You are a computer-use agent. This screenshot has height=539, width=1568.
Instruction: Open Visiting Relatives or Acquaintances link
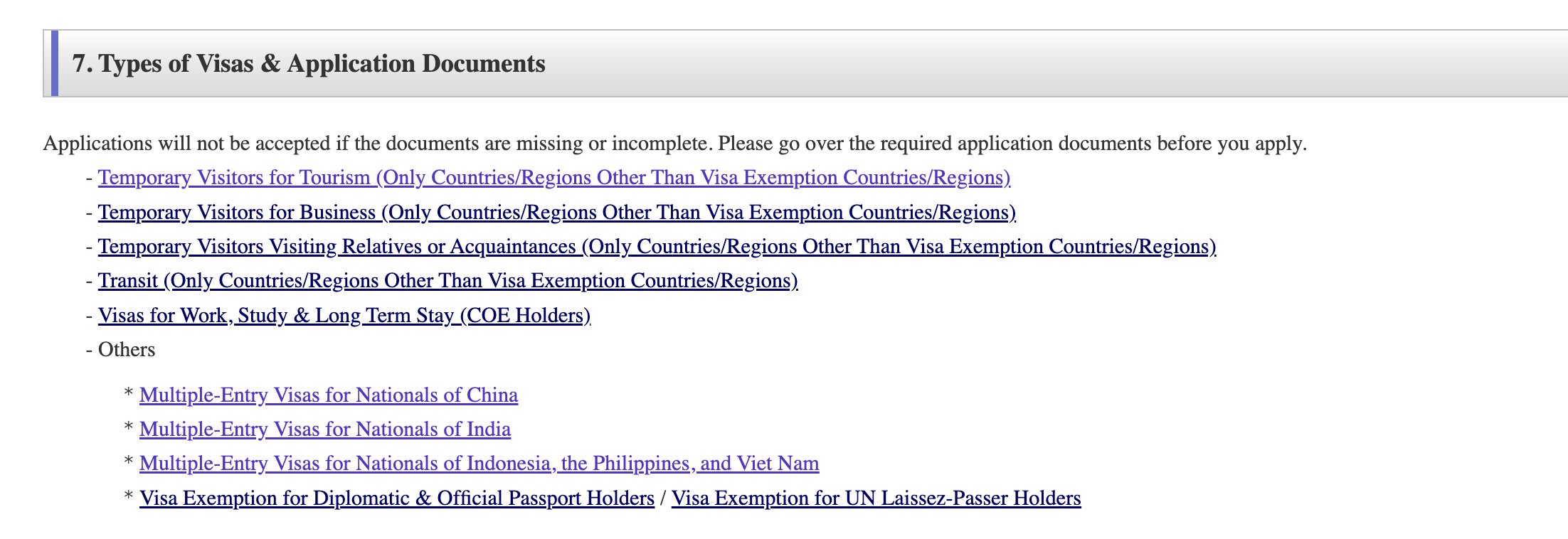coord(657,247)
